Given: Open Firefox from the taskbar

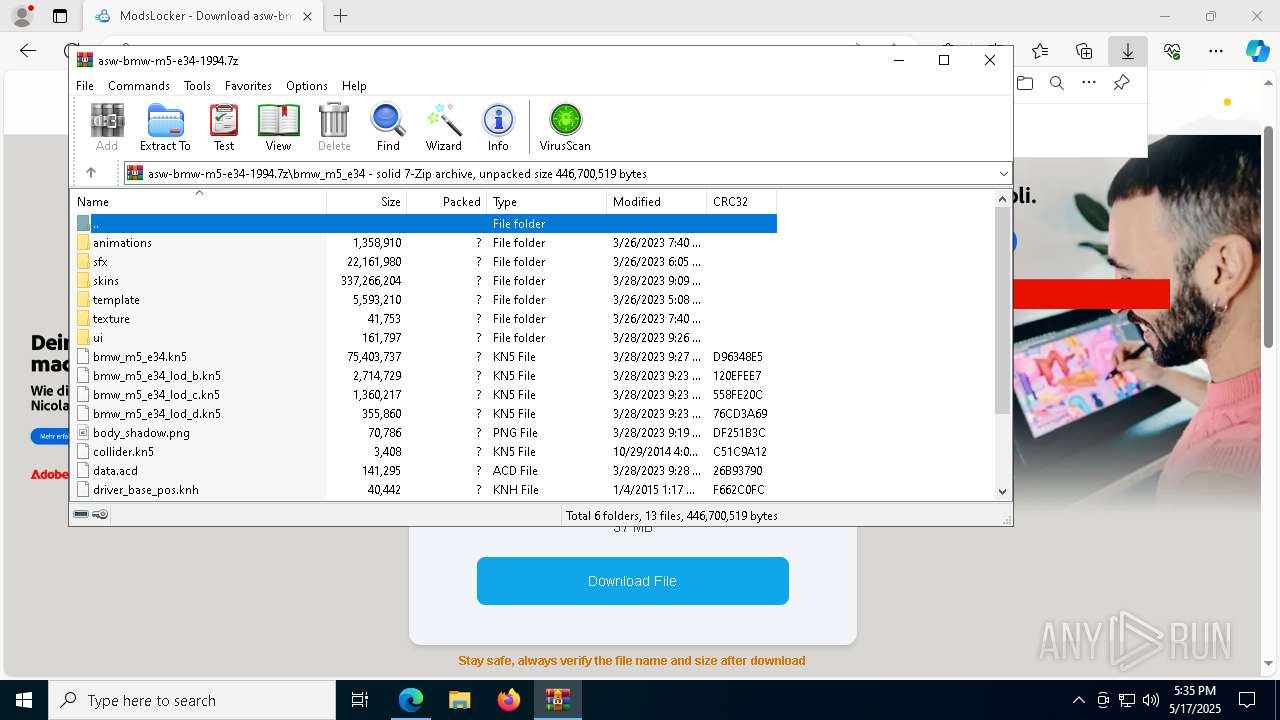Looking at the screenshot, I should pos(508,700).
